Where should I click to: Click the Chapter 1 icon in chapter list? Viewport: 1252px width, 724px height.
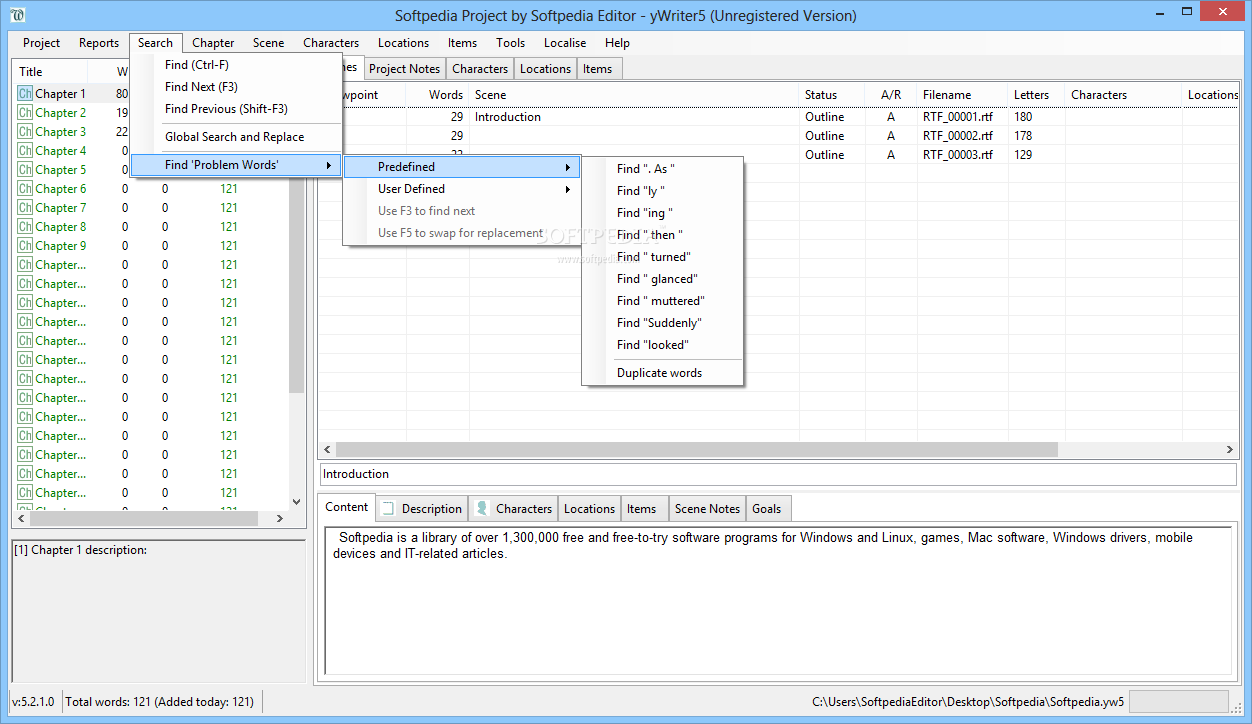pos(25,94)
